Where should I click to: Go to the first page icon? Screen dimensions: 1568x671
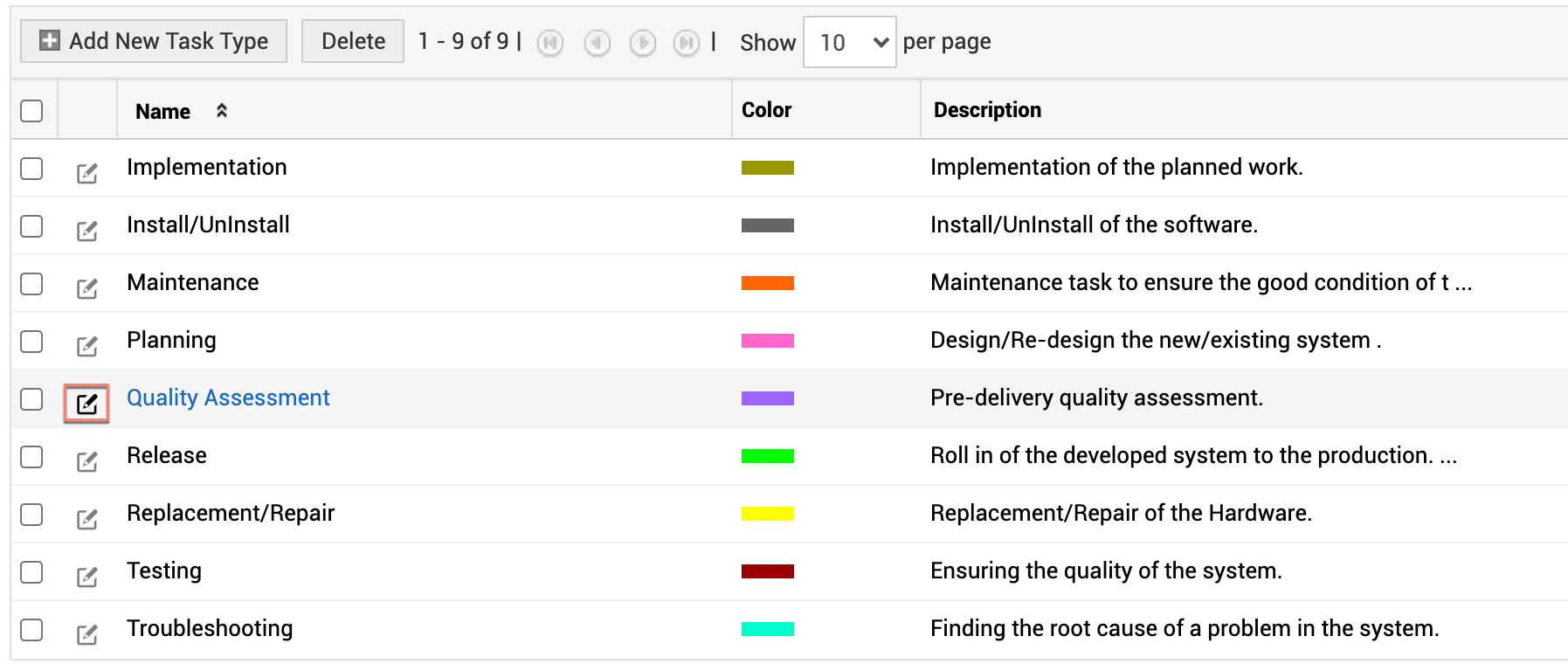click(550, 43)
